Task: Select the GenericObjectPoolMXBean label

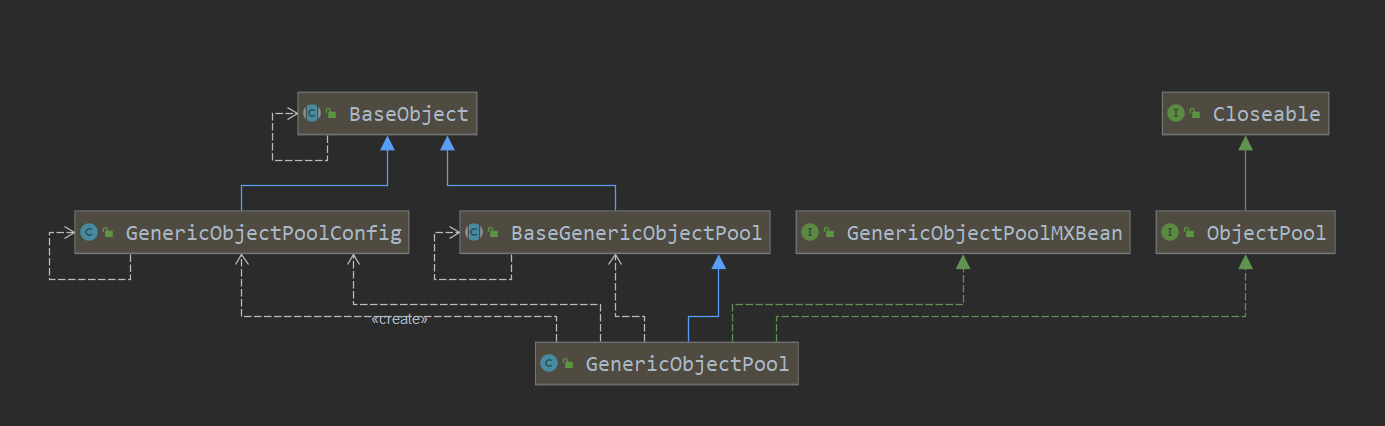Action: coord(984,233)
